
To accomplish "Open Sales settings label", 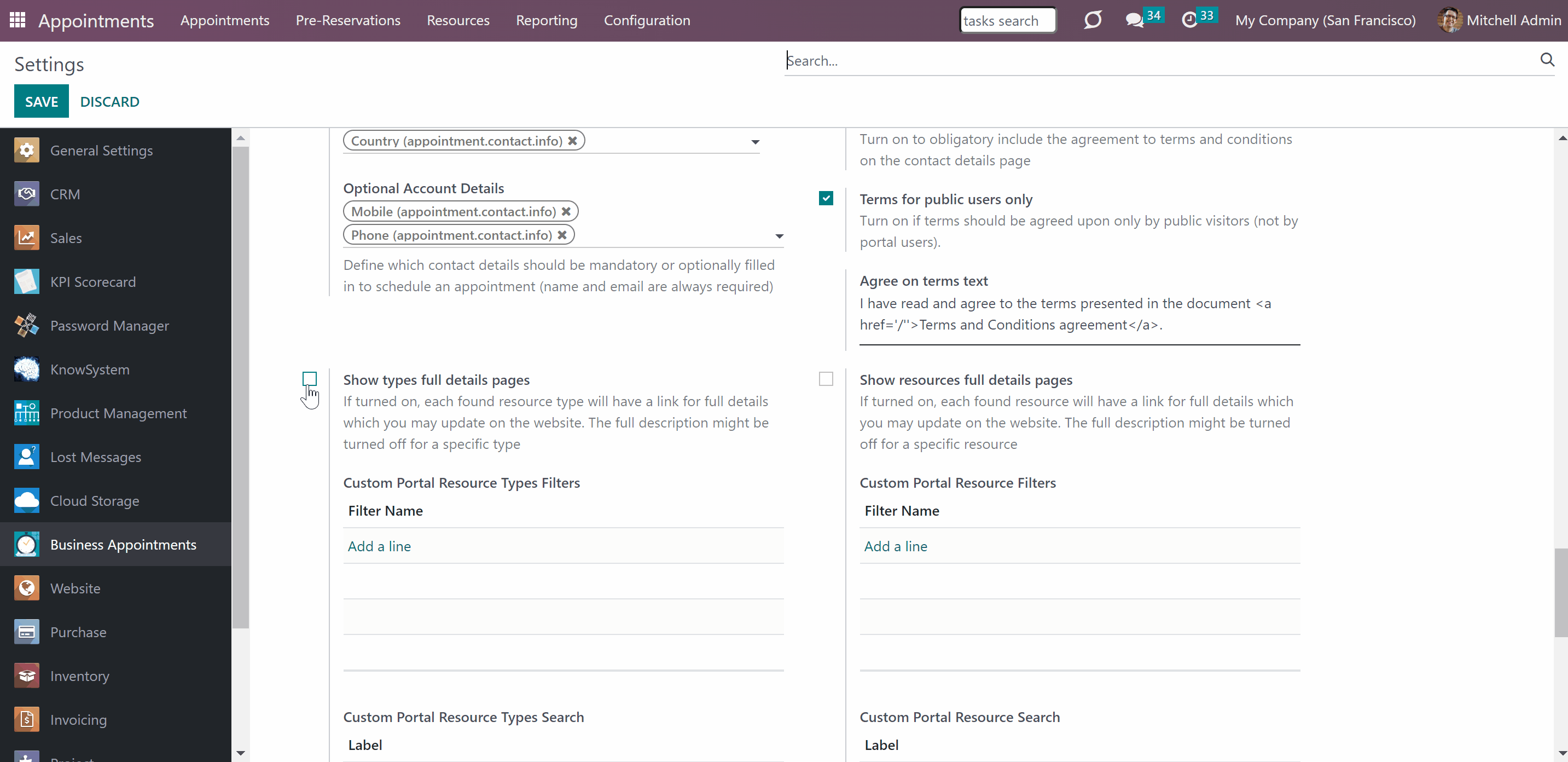I will pyautogui.click(x=66, y=238).
